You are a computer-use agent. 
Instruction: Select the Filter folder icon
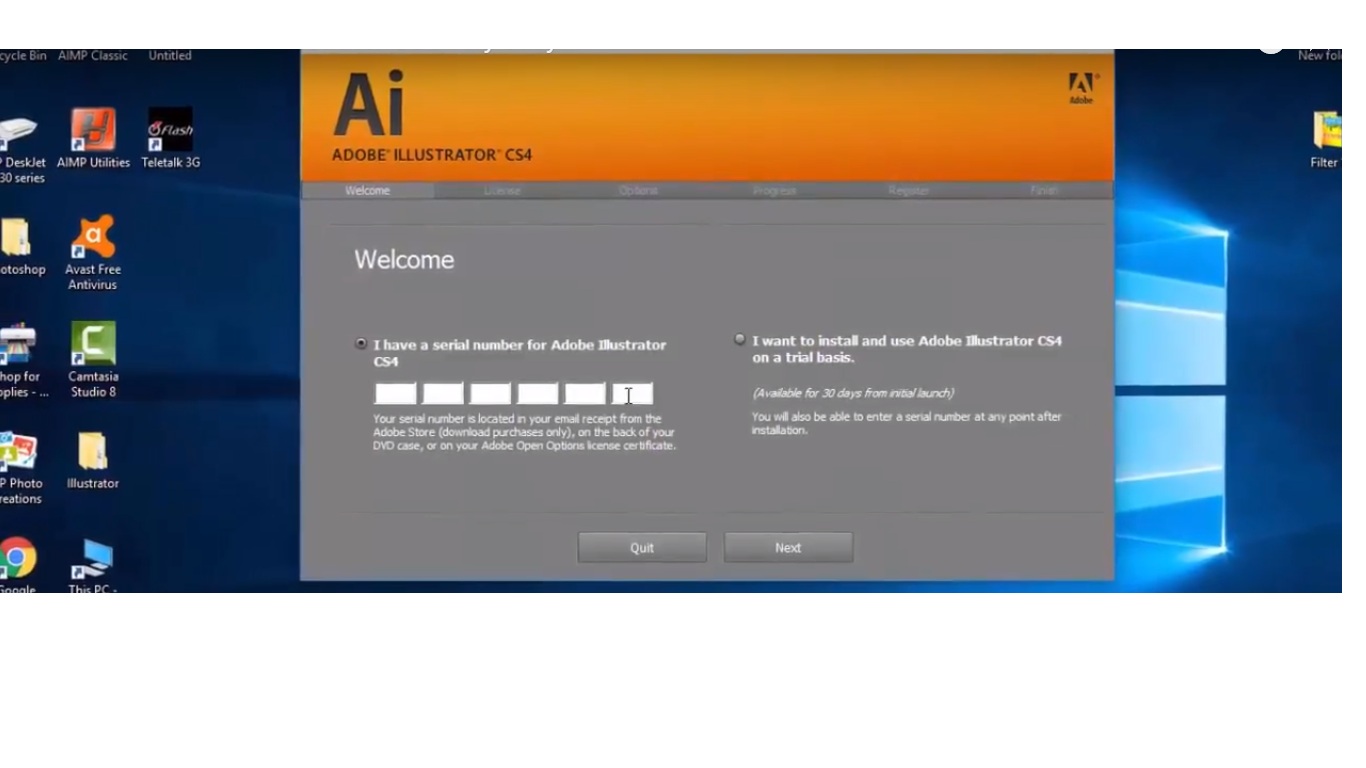(1326, 132)
